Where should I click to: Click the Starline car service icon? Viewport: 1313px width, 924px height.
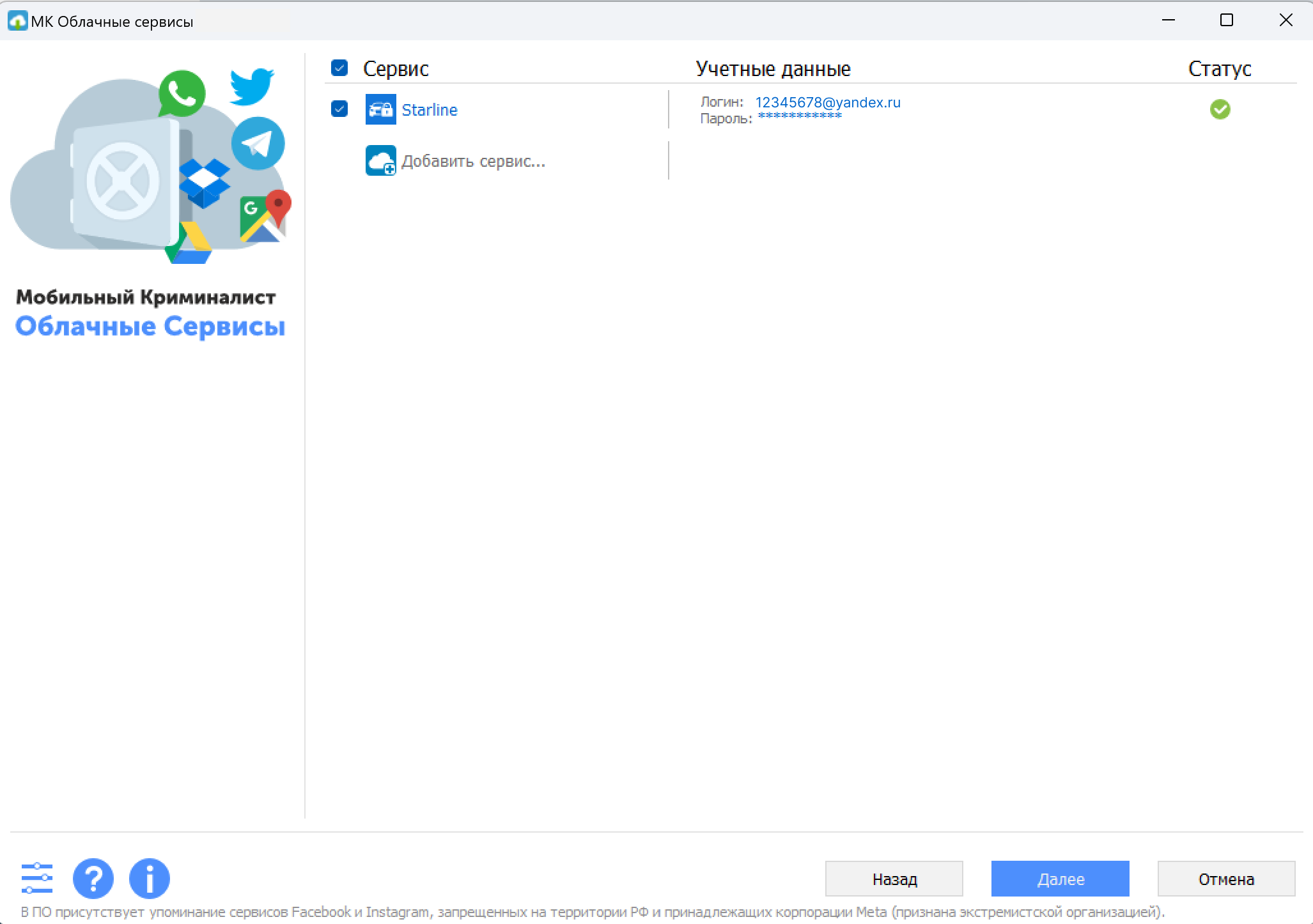(380, 109)
